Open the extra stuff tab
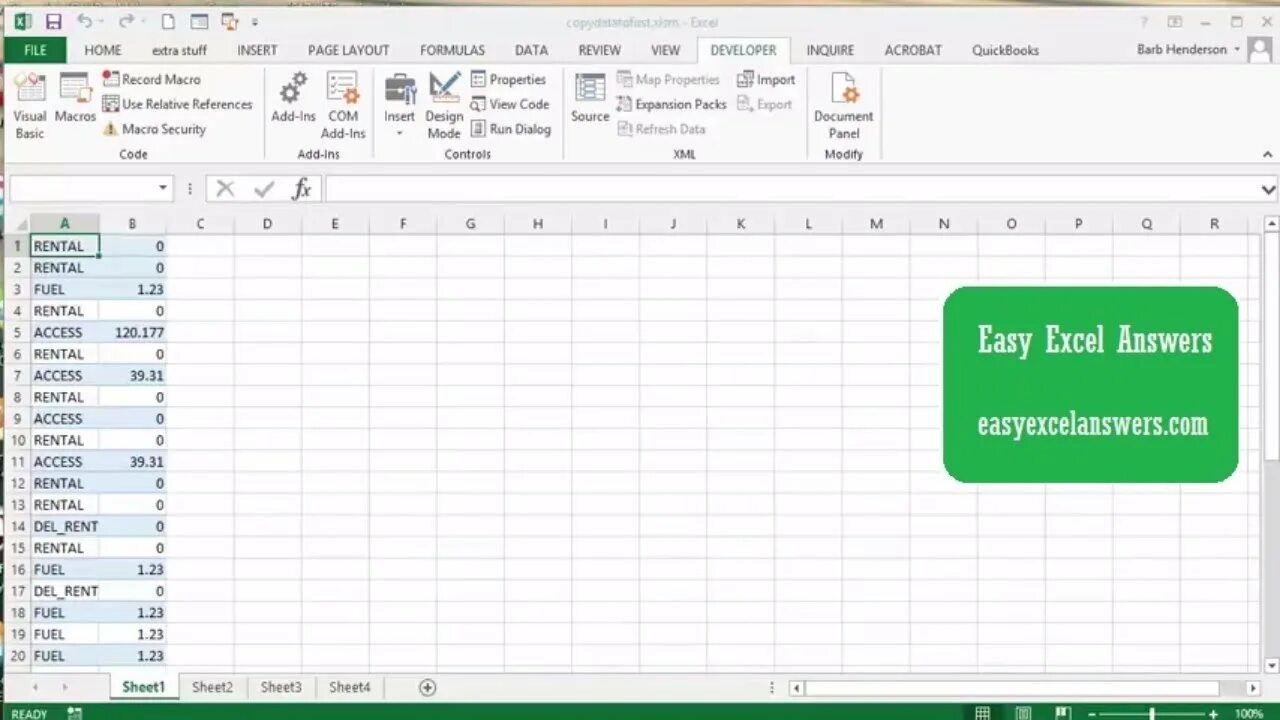Screen dimensions: 1280x720 pyautogui.click(x=179, y=50)
